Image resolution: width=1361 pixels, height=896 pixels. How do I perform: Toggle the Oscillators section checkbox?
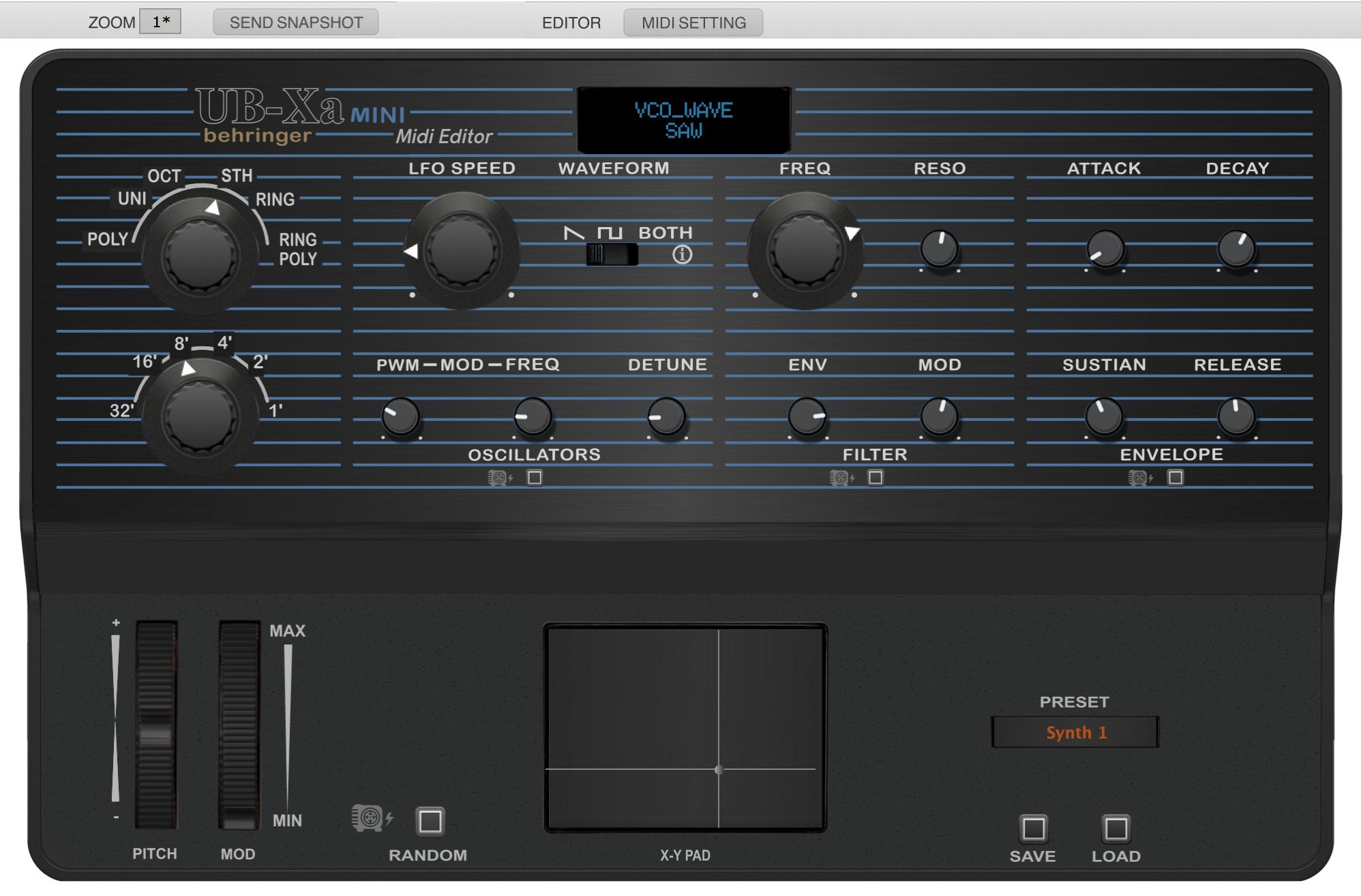[x=535, y=478]
